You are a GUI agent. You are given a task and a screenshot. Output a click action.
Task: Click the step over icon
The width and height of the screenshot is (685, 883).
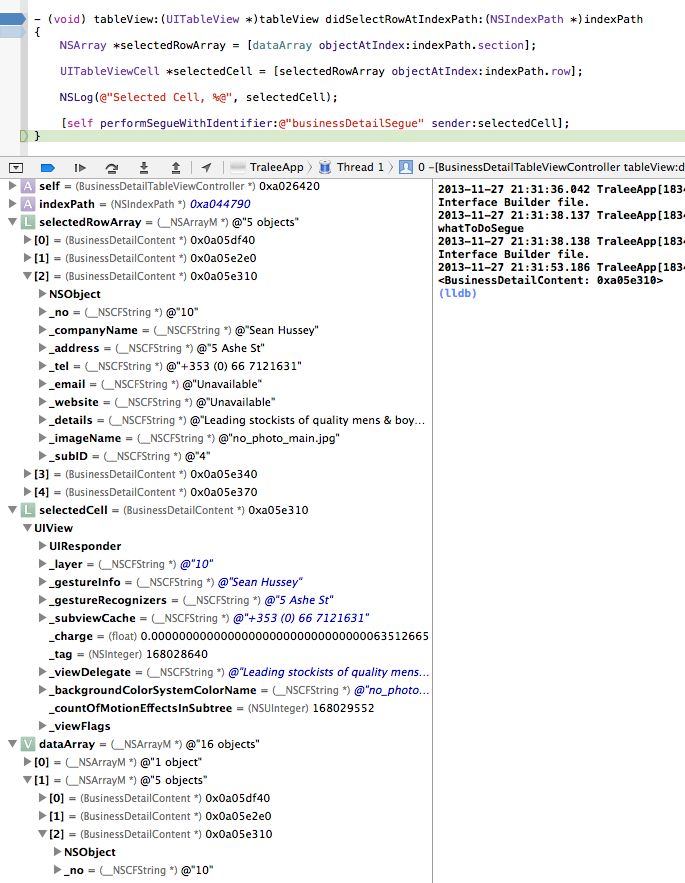pyautogui.click(x=112, y=167)
